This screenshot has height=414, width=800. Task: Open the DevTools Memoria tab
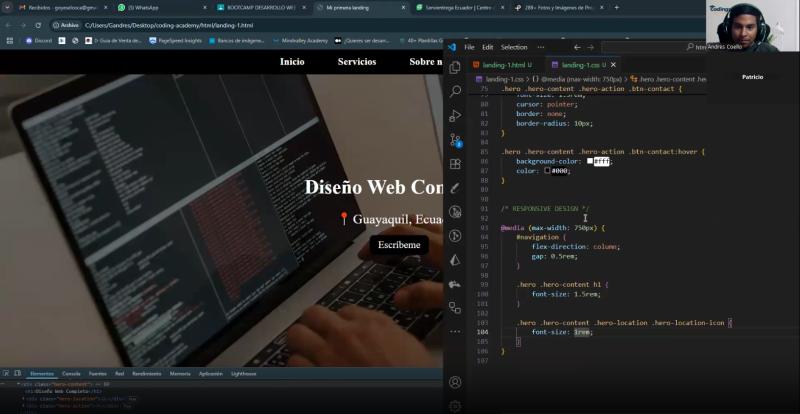pyautogui.click(x=180, y=374)
